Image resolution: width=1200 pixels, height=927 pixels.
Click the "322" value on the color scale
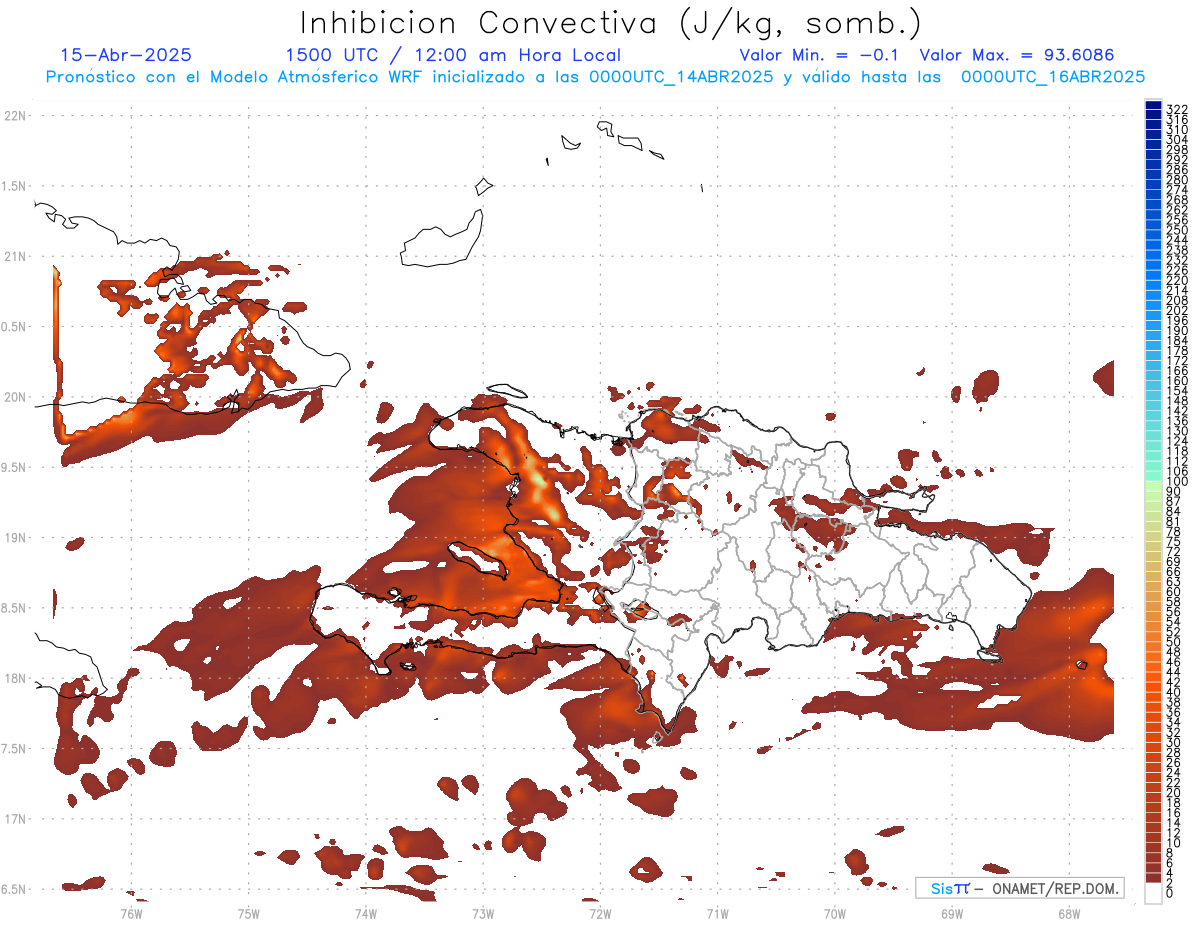[1177, 109]
